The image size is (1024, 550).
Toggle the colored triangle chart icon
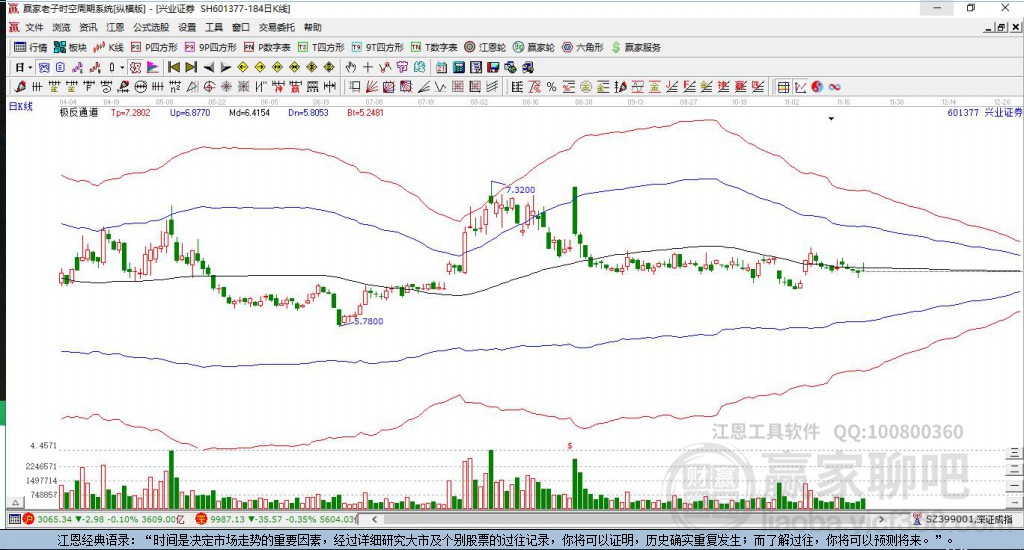(x=153, y=67)
